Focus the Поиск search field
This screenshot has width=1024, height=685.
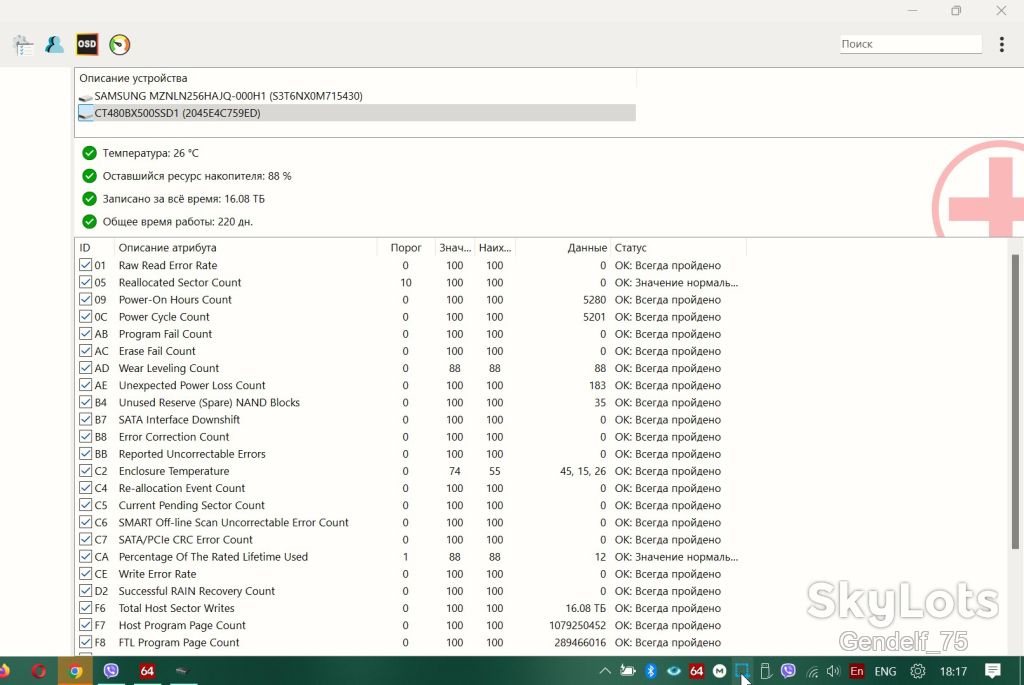pyautogui.click(x=910, y=44)
